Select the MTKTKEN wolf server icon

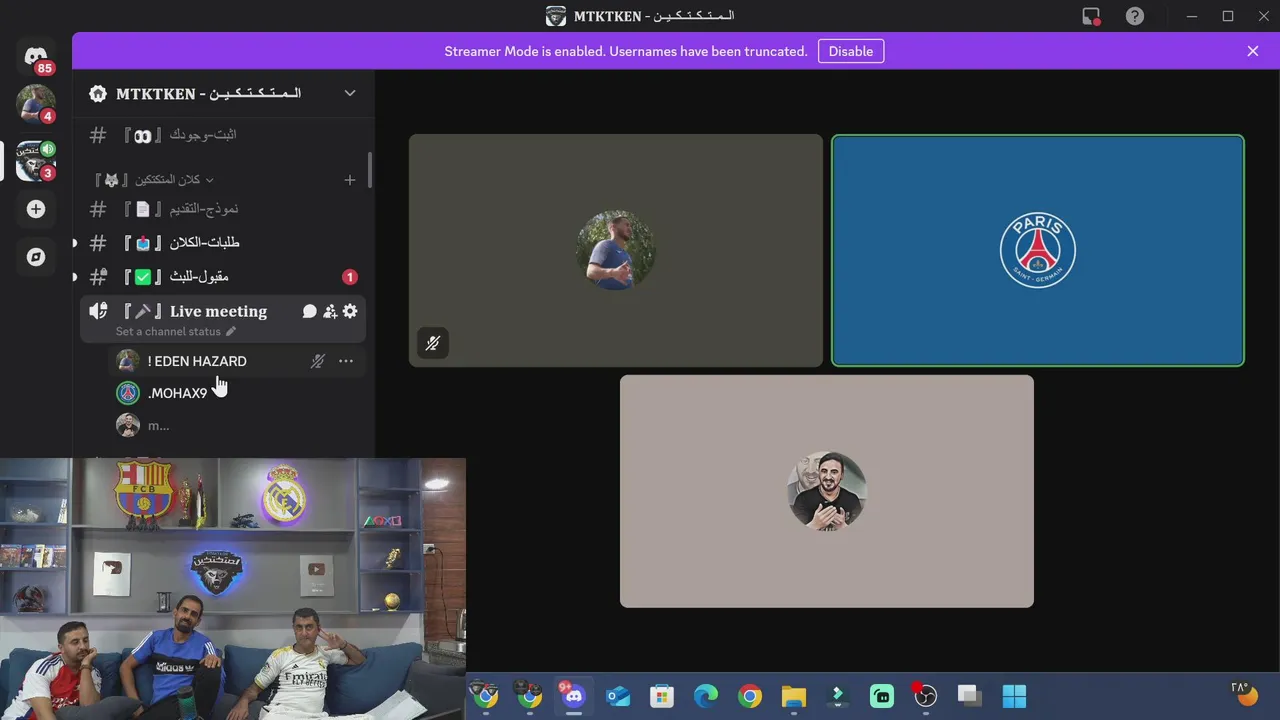tap(36, 161)
